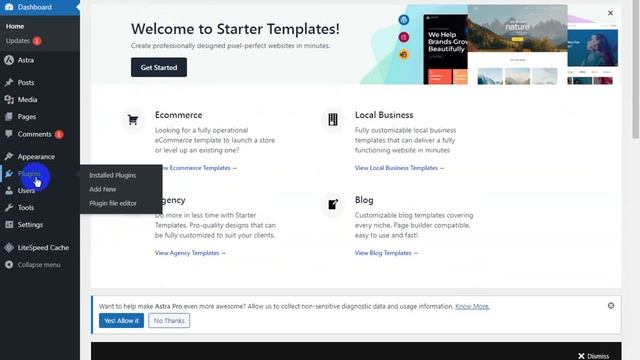Dismiss the Astra Pro diagnostic notice
640x360 pixels.
coord(611,306)
